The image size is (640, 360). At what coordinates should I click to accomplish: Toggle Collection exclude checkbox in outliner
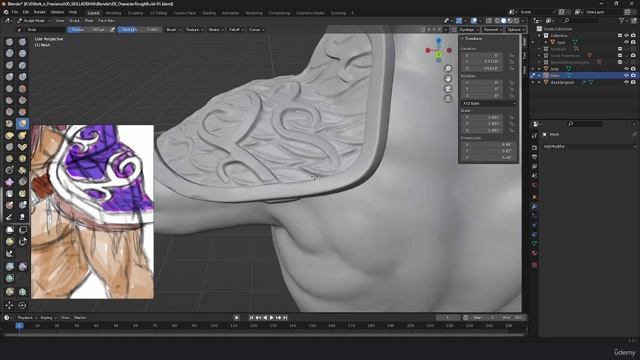click(620, 36)
